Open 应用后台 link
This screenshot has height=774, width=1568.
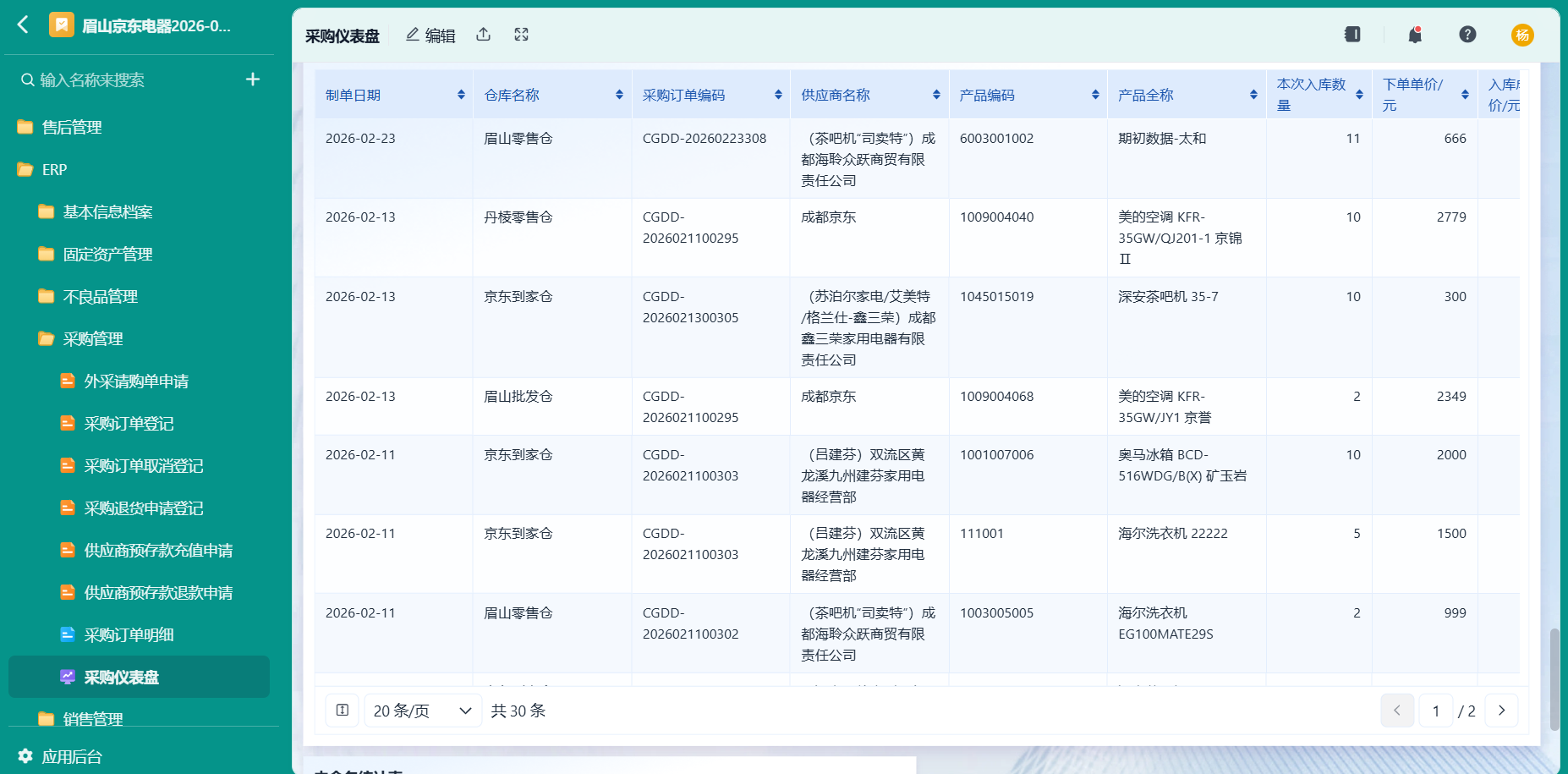pos(72,756)
